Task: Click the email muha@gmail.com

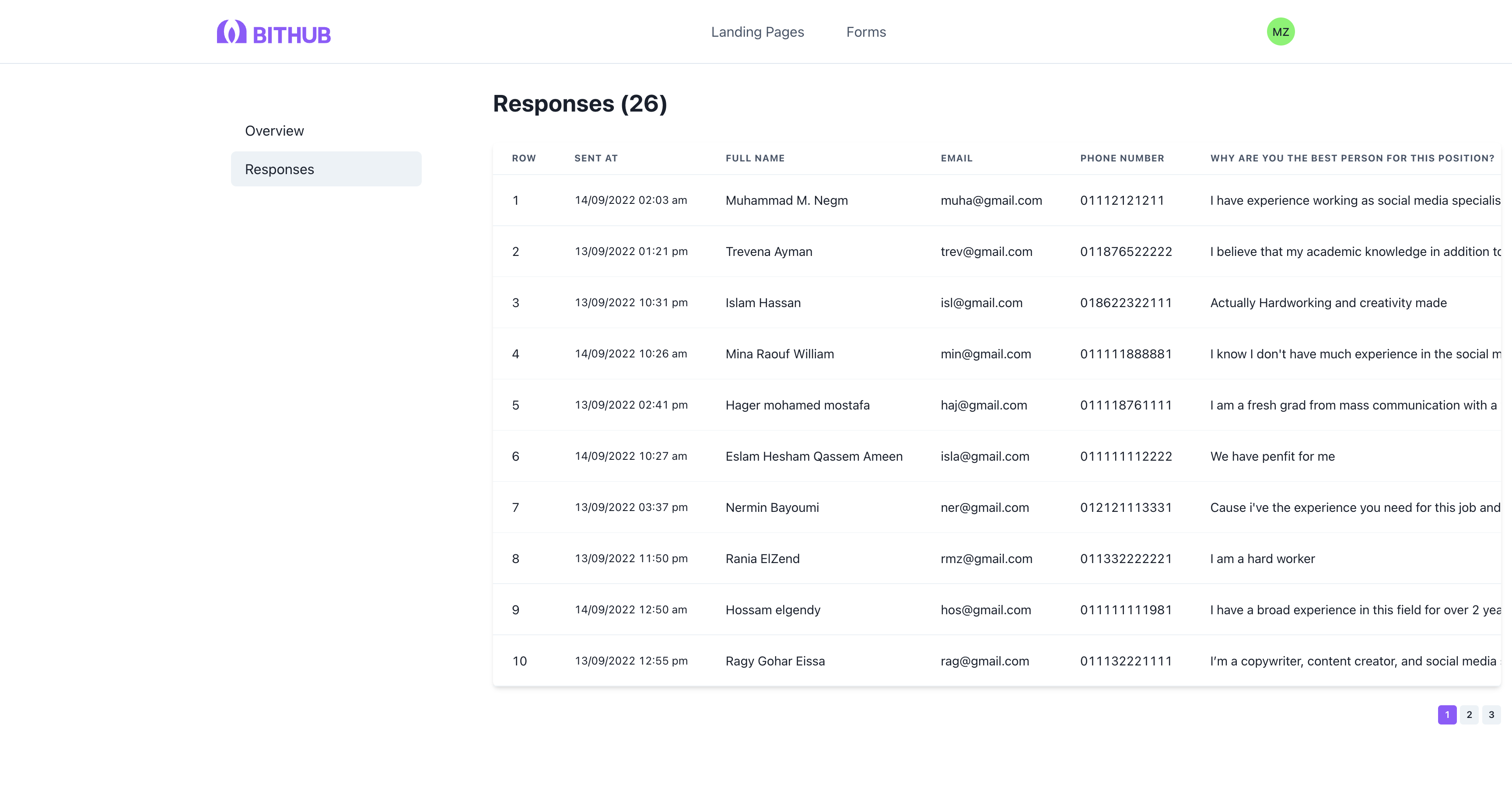Action: pos(991,200)
